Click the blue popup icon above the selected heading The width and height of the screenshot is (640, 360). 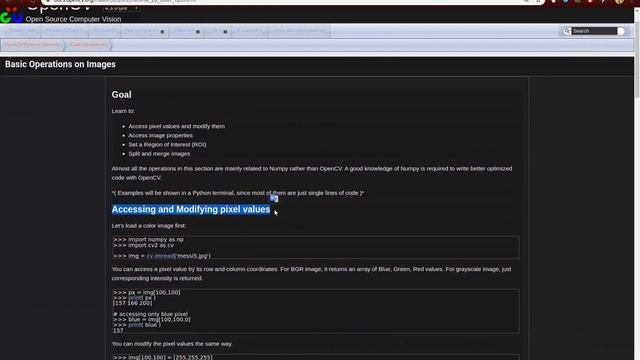coord(274,198)
